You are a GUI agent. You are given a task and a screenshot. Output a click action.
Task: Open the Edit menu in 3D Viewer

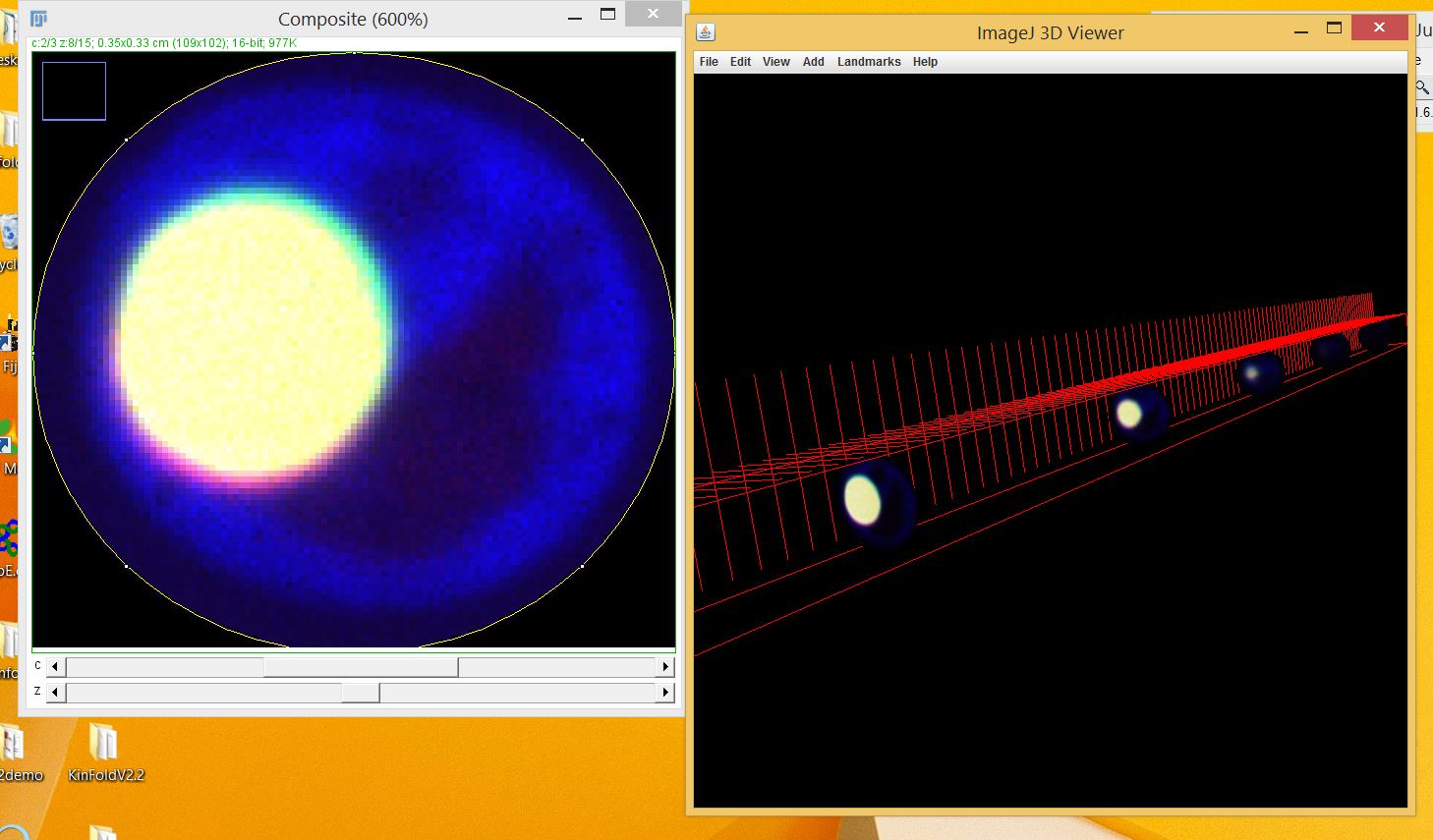click(x=740, y=62)
